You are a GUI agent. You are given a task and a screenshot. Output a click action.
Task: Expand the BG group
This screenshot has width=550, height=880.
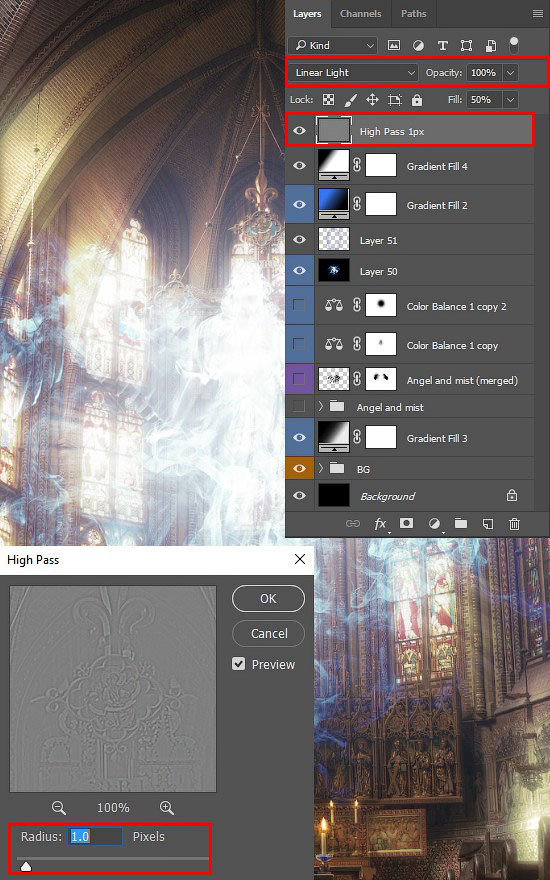320,468
